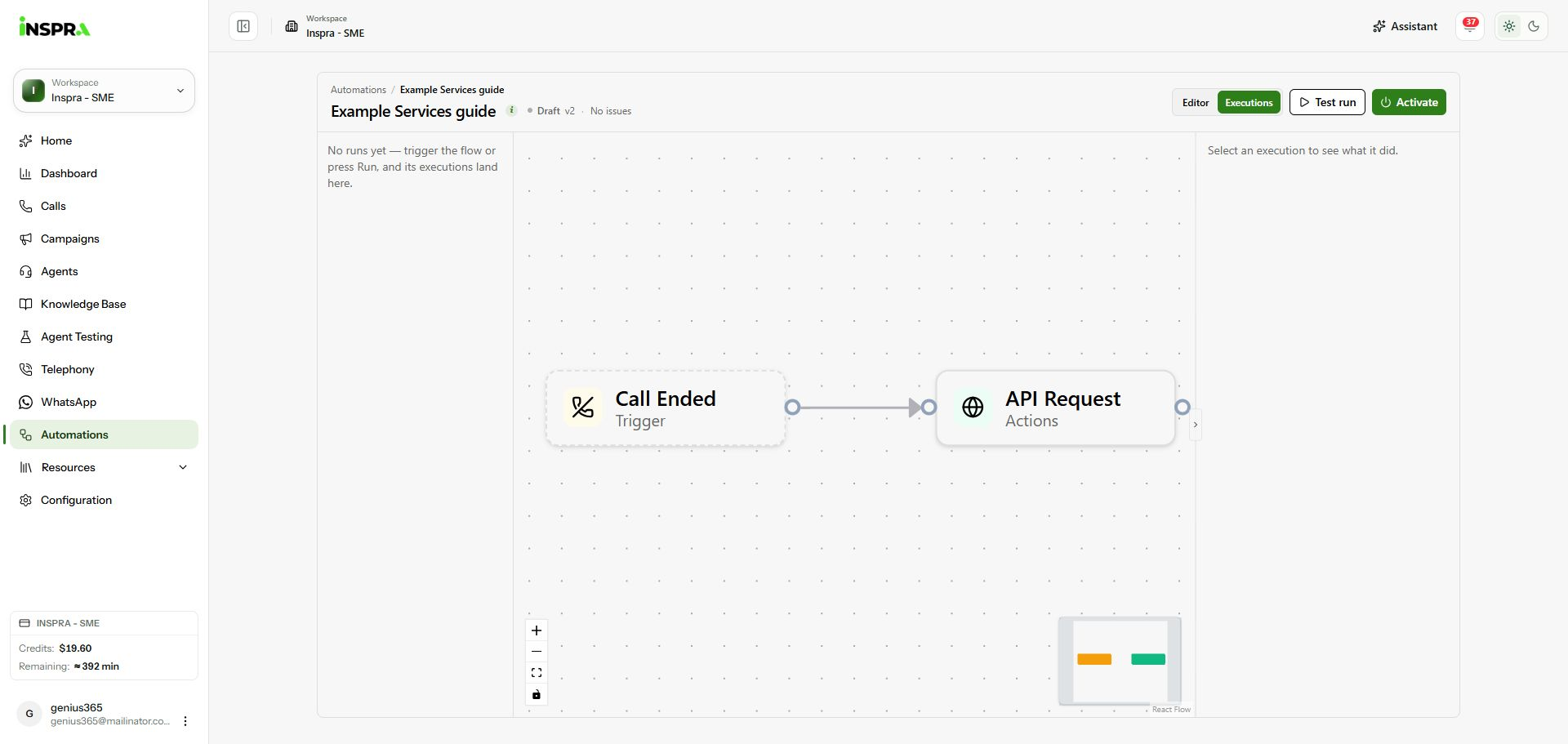
Task: Open user menu three-dot icon
Action: (x=185, y=721)
